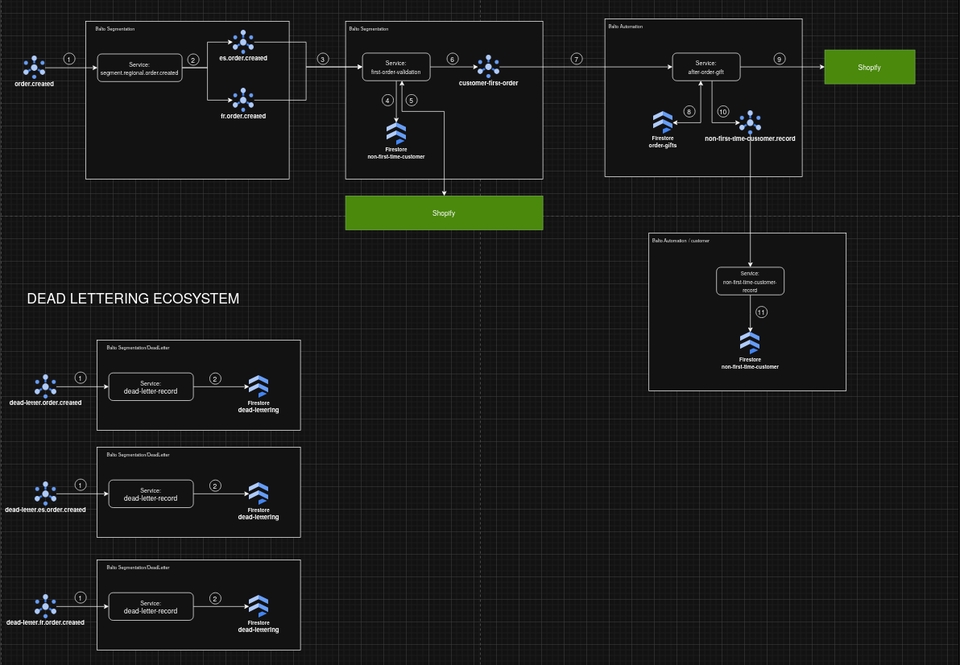Select the segment.regional.order.created service box
Image resolution: width=960 pixels, height=665 pixels.
coord(140,68)
